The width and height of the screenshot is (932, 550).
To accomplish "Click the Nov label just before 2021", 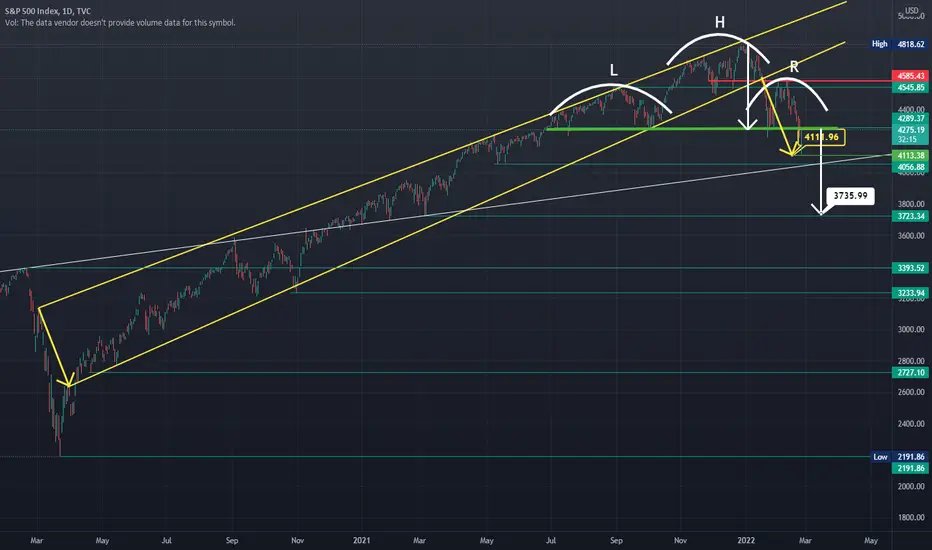I will coord(297,540).
